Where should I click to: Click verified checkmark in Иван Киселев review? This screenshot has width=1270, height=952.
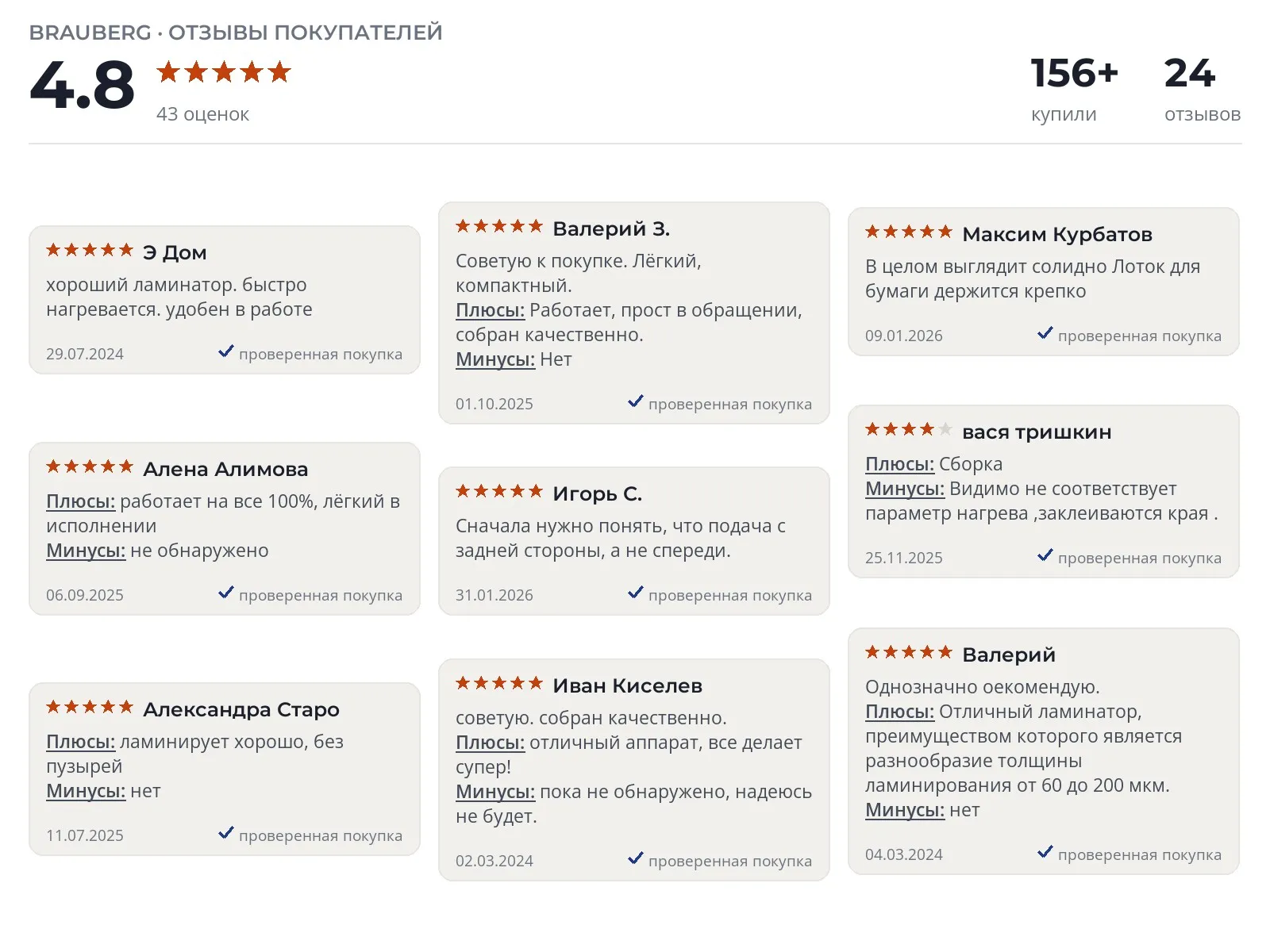(636, 858)
